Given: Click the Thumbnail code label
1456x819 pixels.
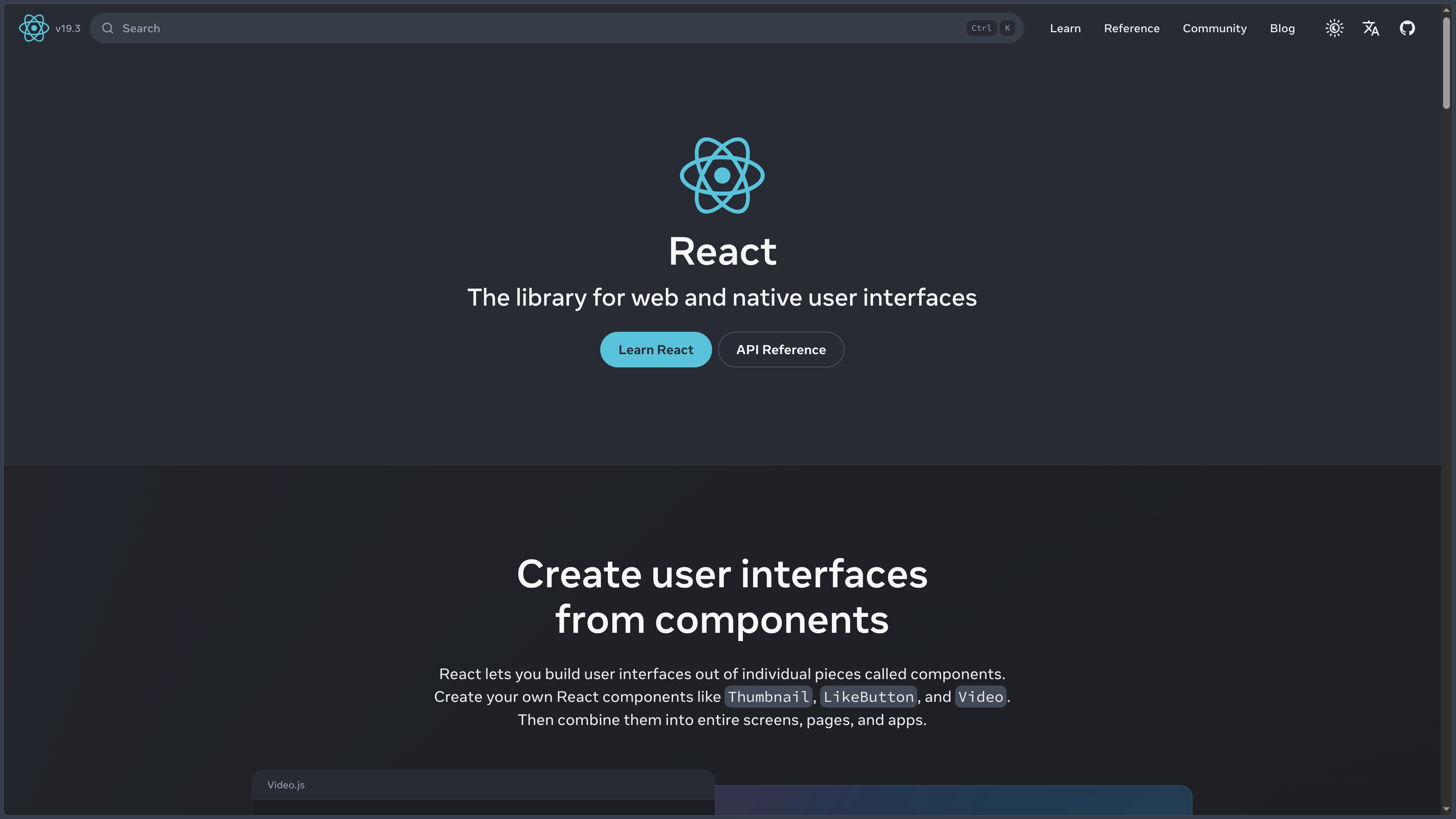Looking at the screenshot, I should coord(768,697).
